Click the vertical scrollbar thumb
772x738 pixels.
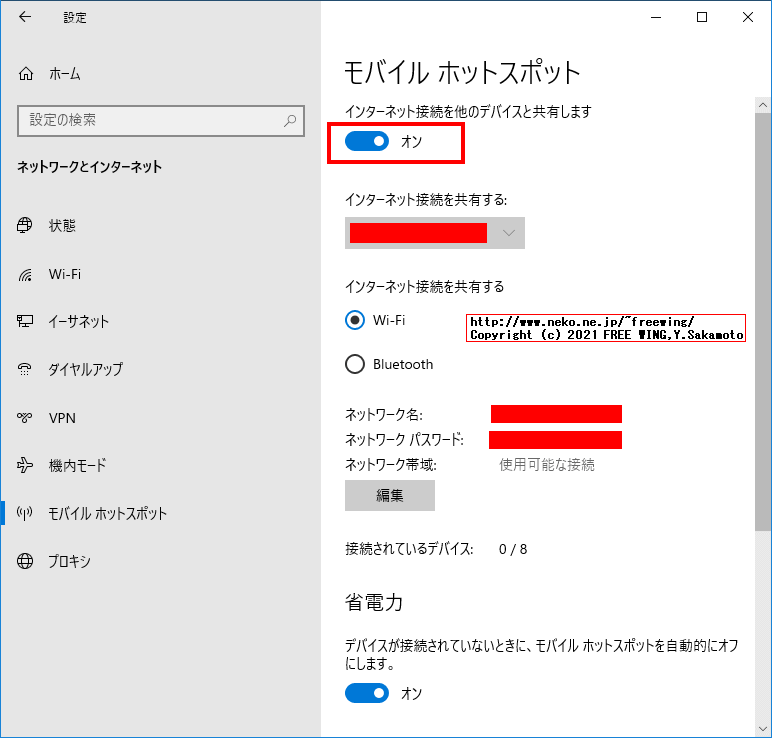[763, 321]
